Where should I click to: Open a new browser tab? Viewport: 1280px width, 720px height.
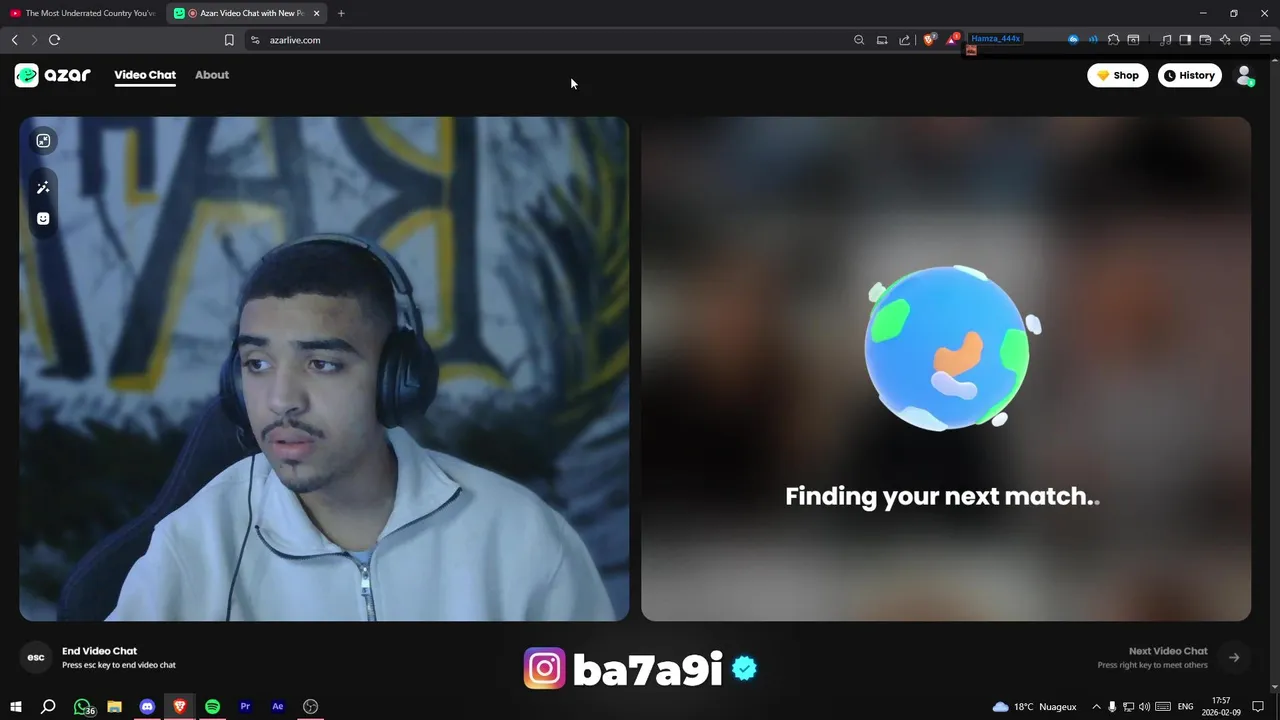click(x=341, y=13)
